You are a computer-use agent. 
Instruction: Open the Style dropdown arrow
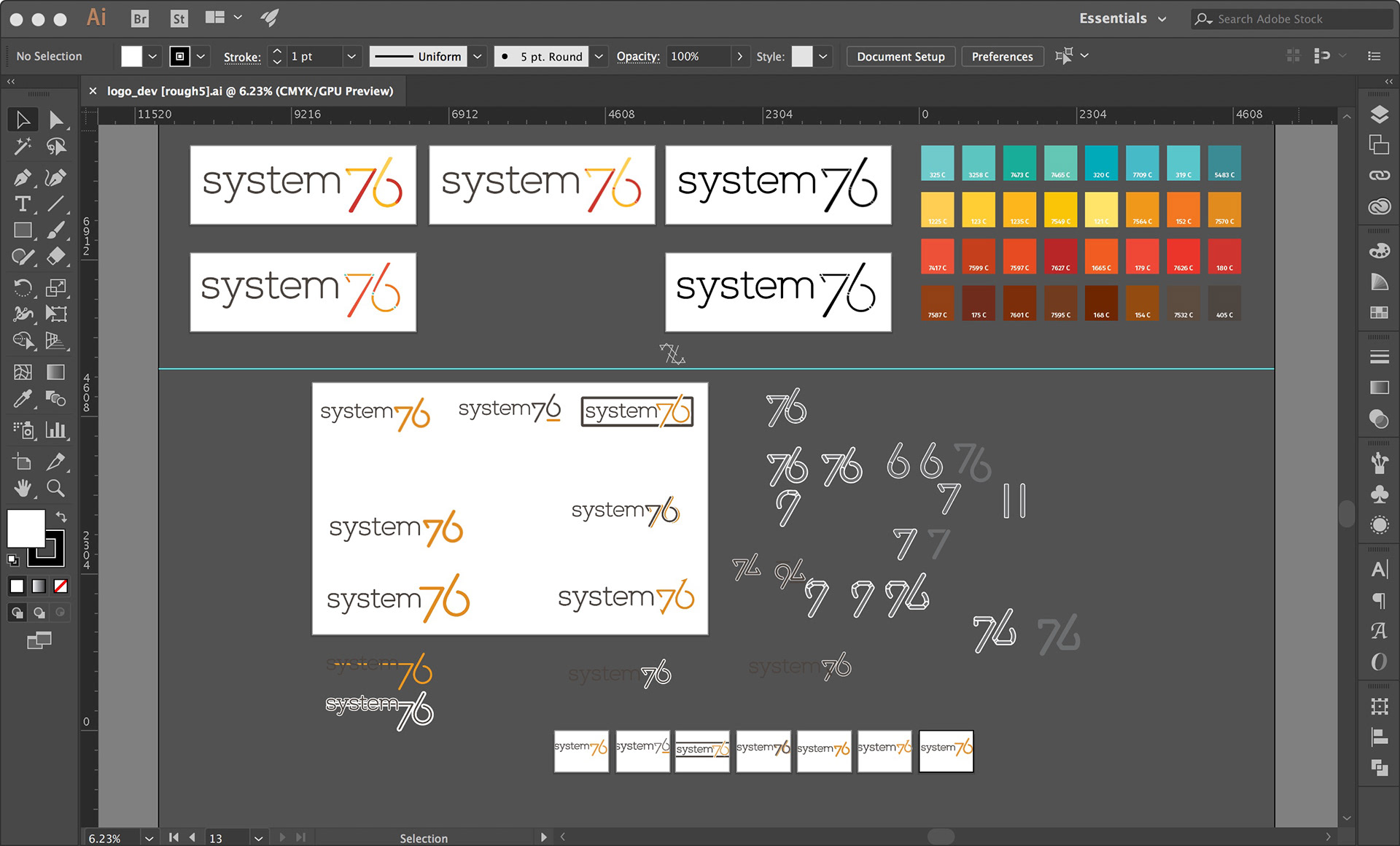823,56
